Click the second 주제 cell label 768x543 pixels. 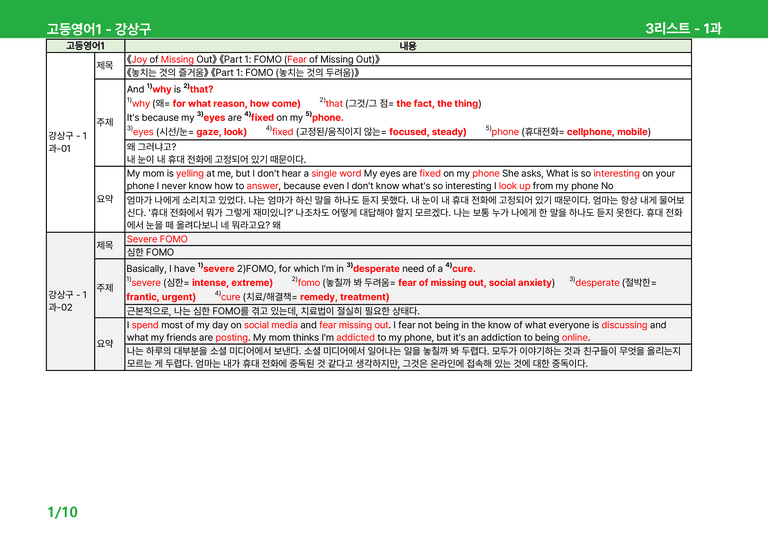(105, 288)
